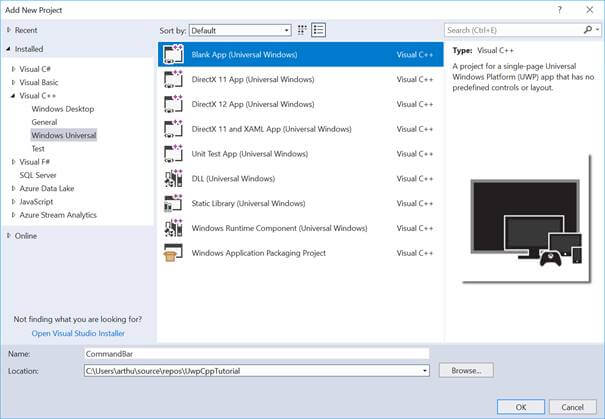Select the Visual Basic category label
The height and width of the screenshot is (419, 605).
pos(39,82)
